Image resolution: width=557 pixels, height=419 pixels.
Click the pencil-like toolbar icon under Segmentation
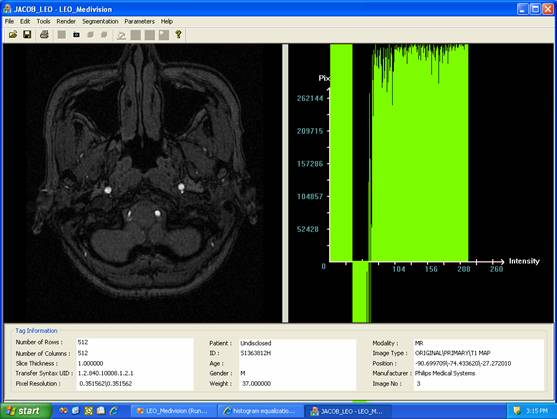(x=121, y=35)
